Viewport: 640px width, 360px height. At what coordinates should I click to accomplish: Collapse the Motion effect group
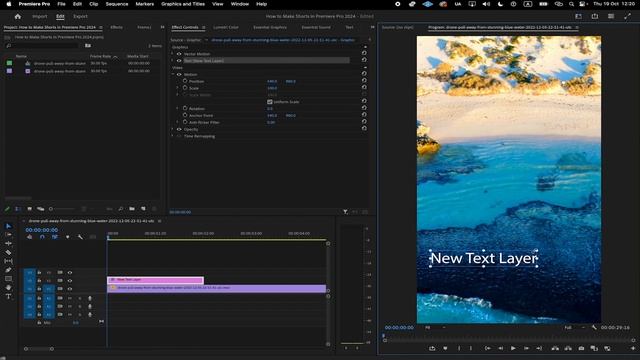coord(173,74)
